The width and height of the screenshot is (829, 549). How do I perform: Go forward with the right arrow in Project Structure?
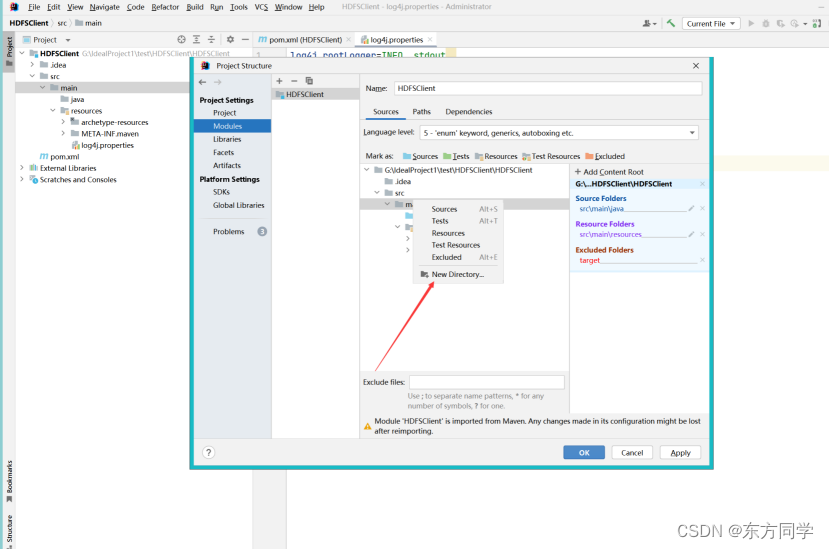[218, 82]
